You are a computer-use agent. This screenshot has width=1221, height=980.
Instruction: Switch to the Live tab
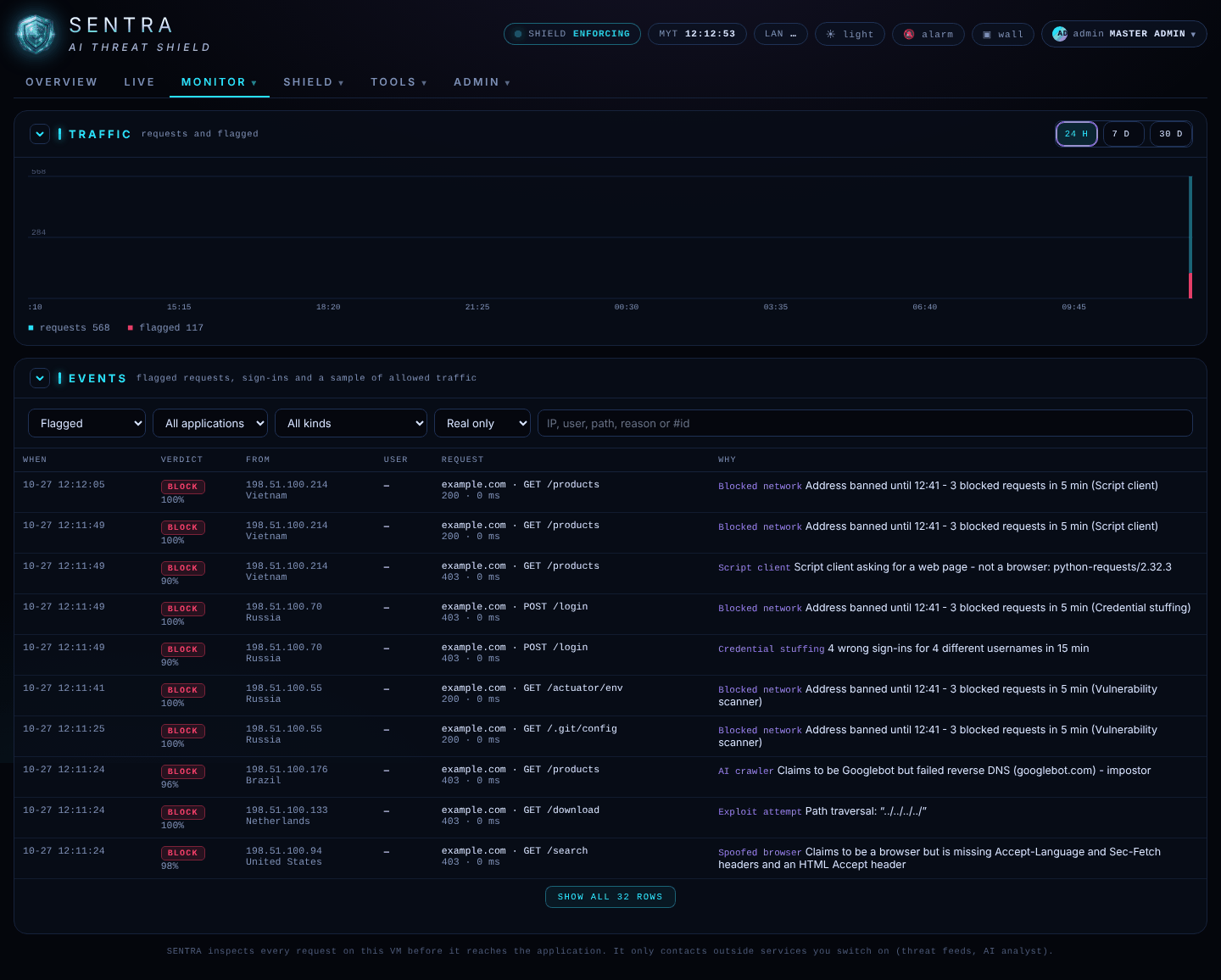pyautogui.click(x=139, y=82)
